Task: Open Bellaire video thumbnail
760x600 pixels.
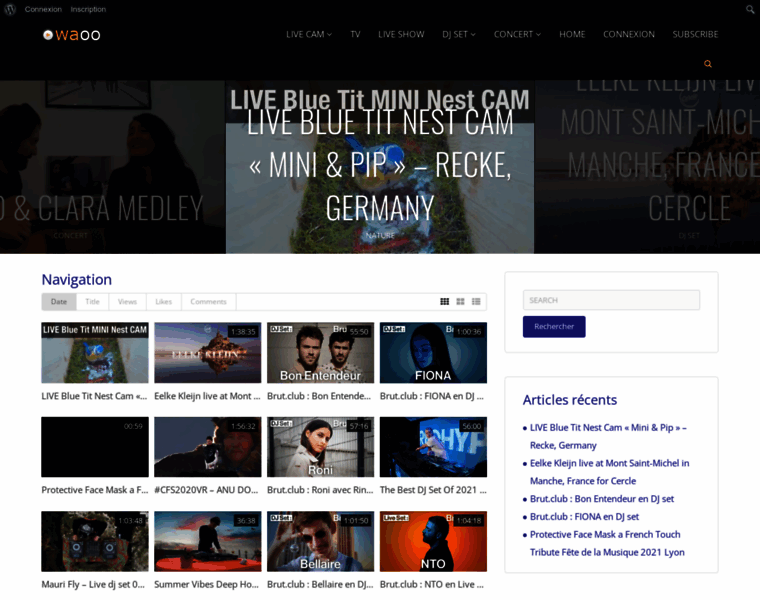Action: [x=320, y=541]
